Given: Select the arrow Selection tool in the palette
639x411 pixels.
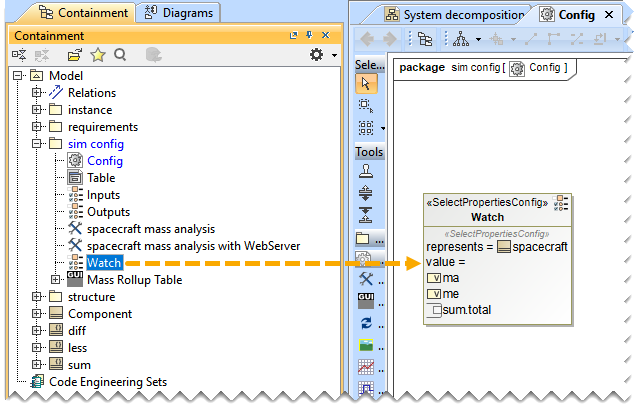Looking at the screenshot, I should click(x=367, y=84).
